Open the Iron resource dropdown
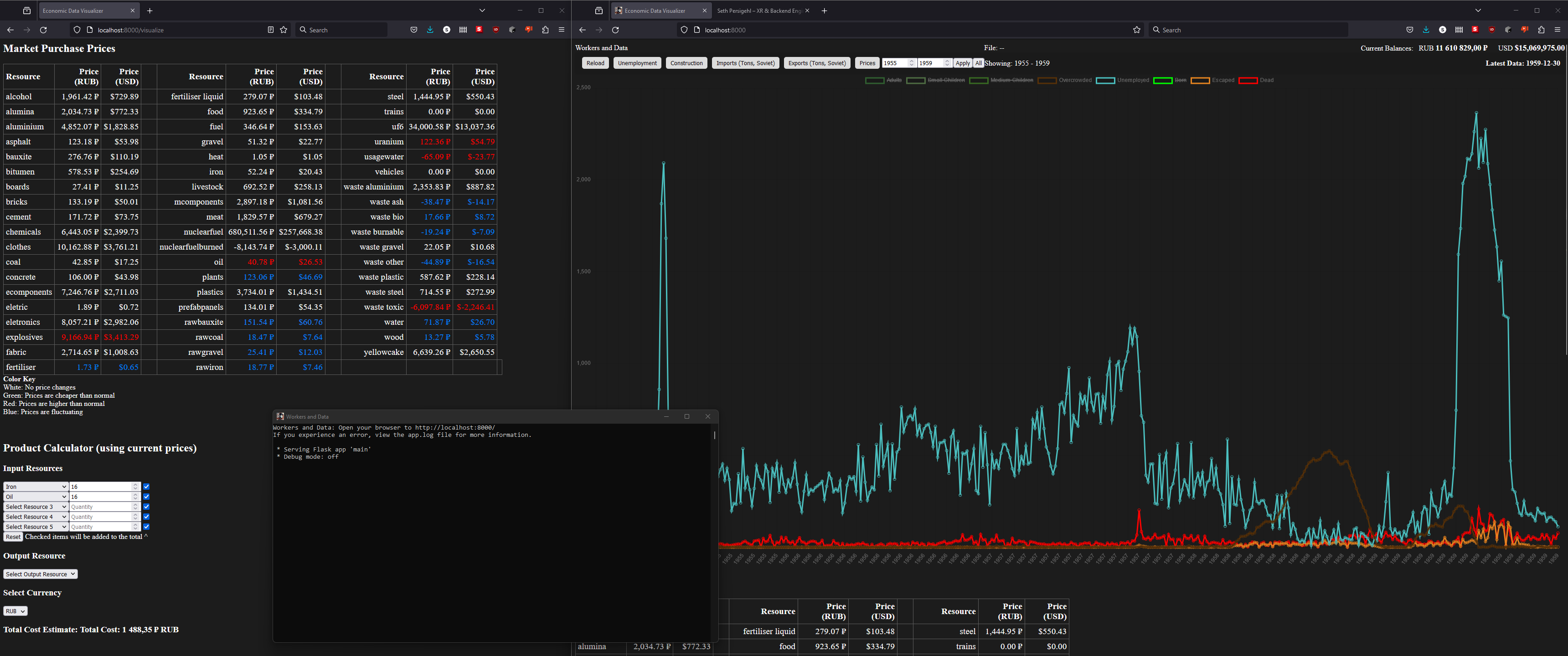Viewport: 1568px width, 656px height. click(35, 487)
